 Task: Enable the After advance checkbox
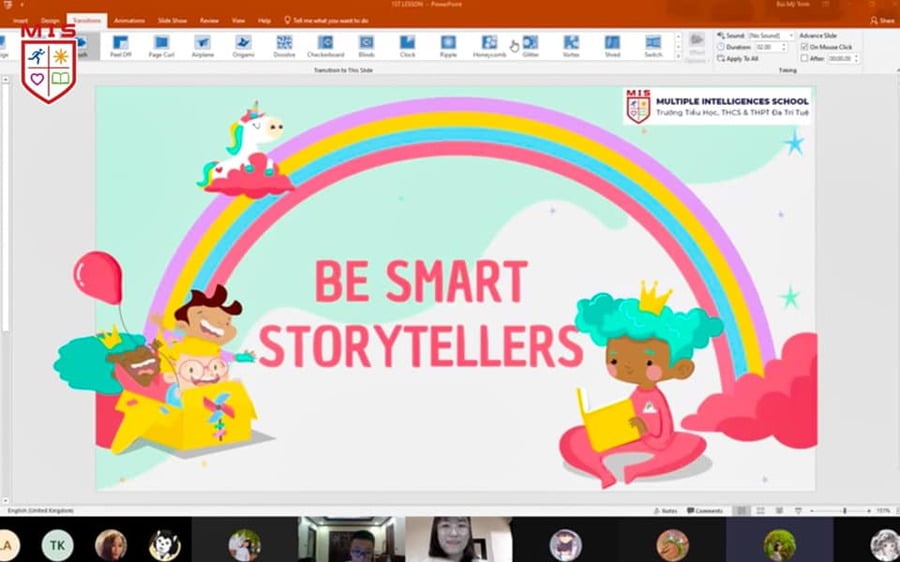805,59
